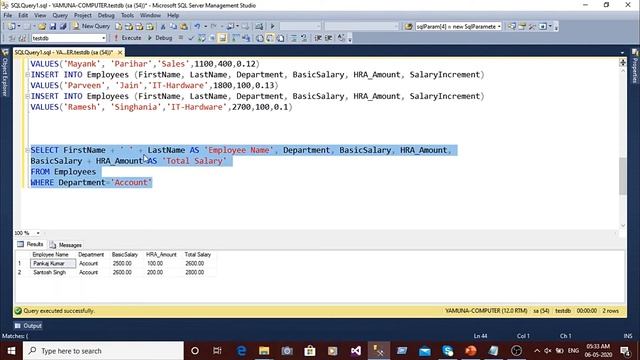640x360 pixels.
Task: Close the SQLQuery1.sql tab
Action: (x=120, y=53)
